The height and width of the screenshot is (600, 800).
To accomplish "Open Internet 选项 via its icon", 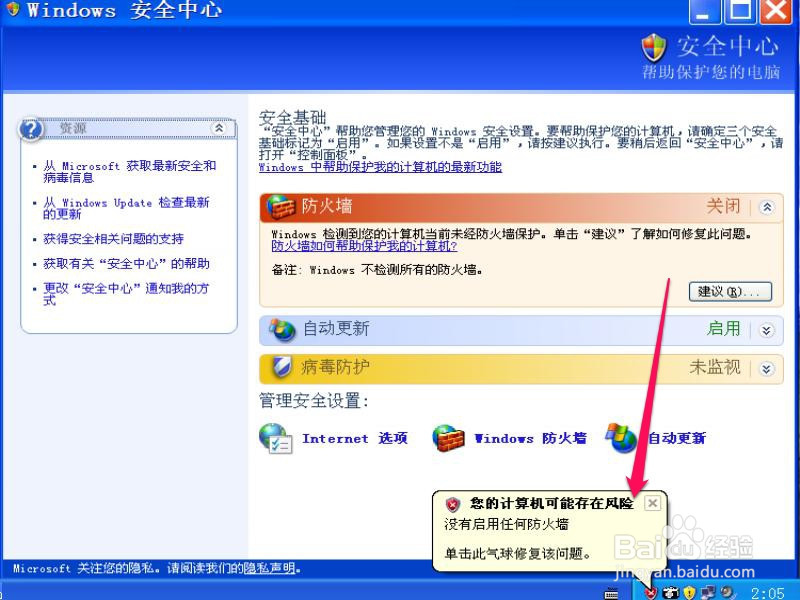I will coord(275,438).
